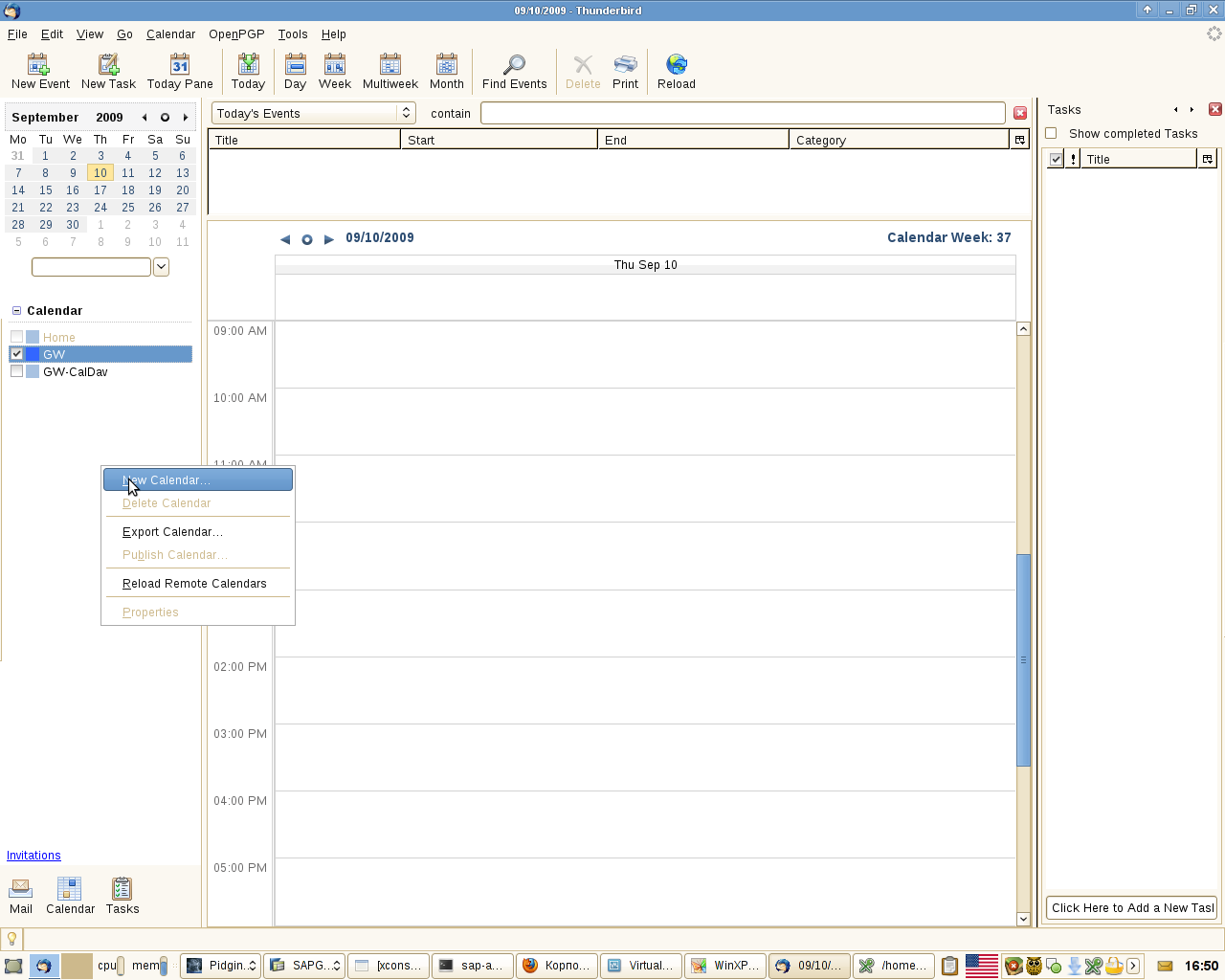Sort events by Start column header
1225x980 pixels.
tap(500, 140)
